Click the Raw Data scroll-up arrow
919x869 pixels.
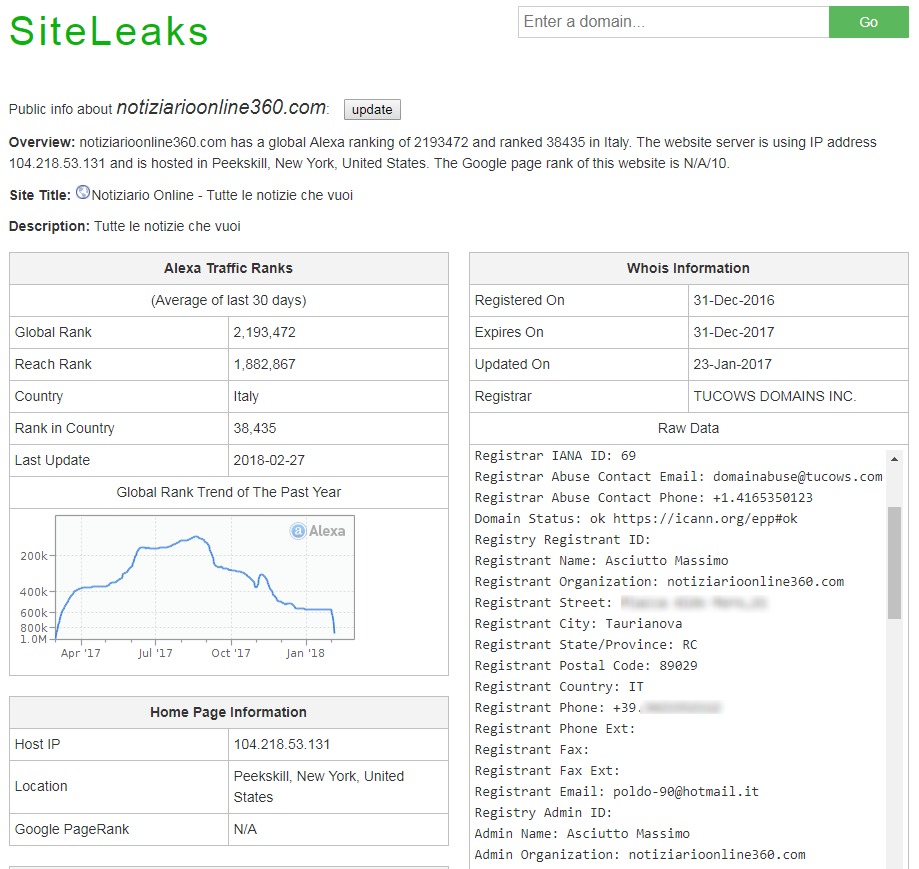point(894,459)
